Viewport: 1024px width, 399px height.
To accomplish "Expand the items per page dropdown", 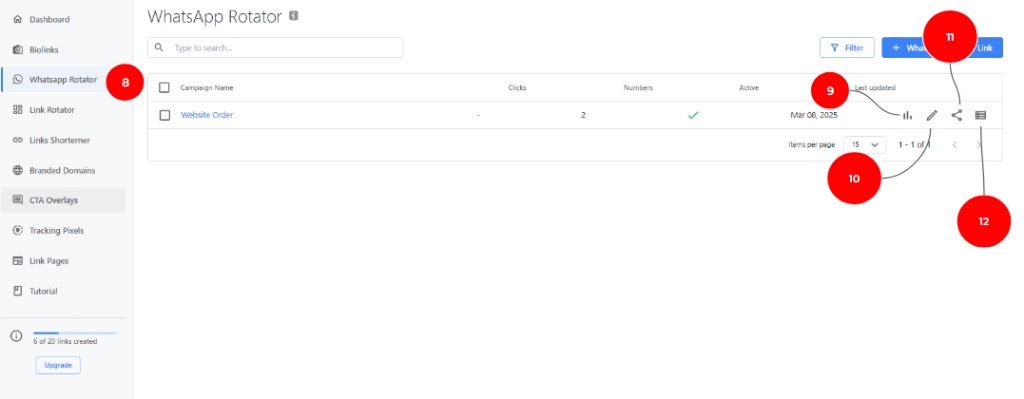I will click(x=865, y=144).
